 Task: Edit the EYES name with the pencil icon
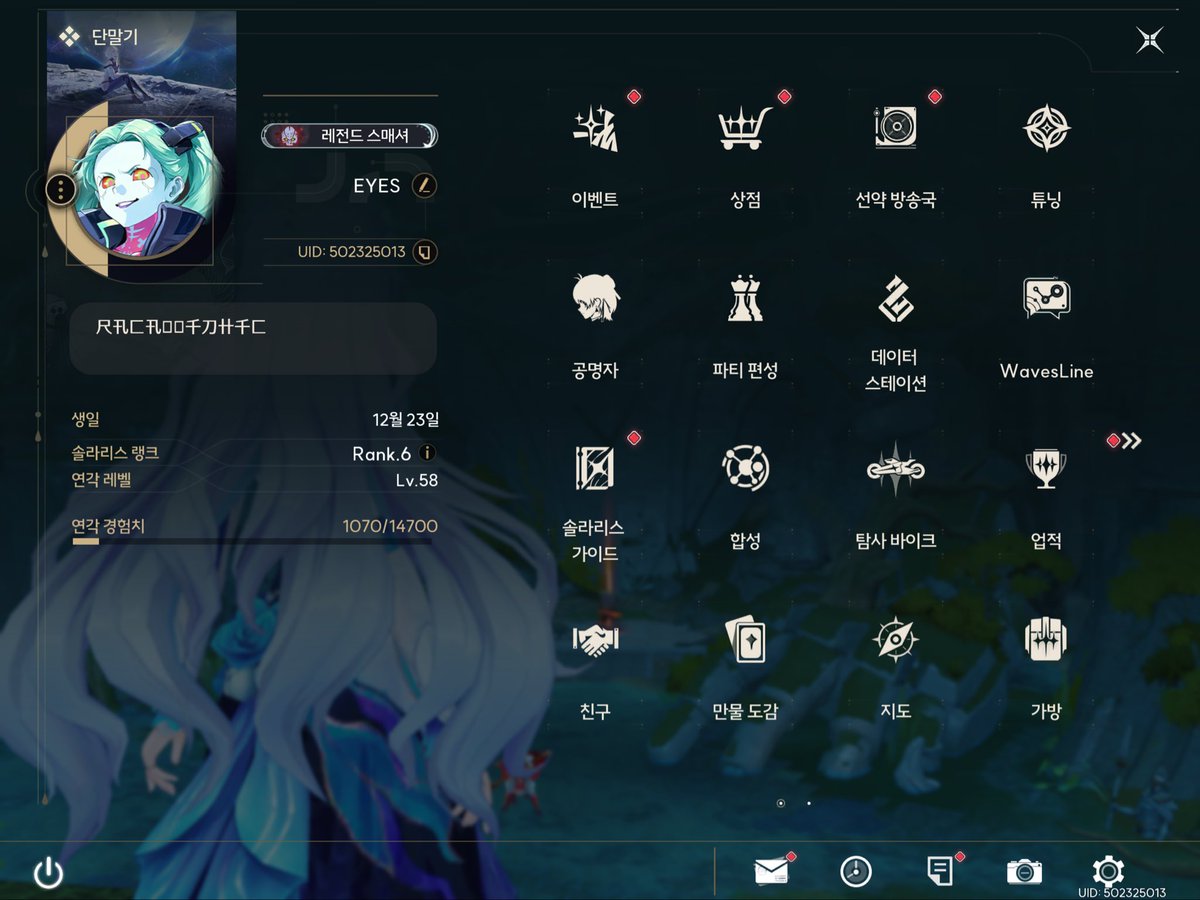424,186
